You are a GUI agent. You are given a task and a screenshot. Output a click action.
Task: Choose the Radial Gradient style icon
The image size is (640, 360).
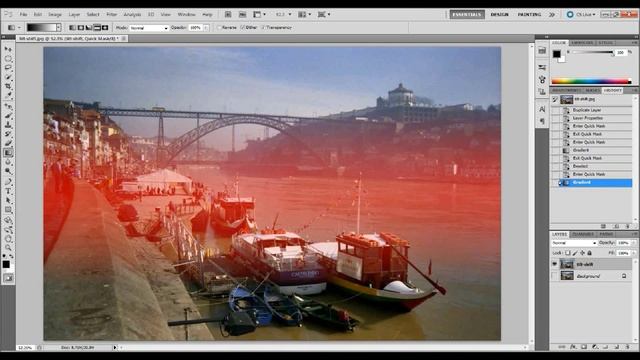[80, 28]
